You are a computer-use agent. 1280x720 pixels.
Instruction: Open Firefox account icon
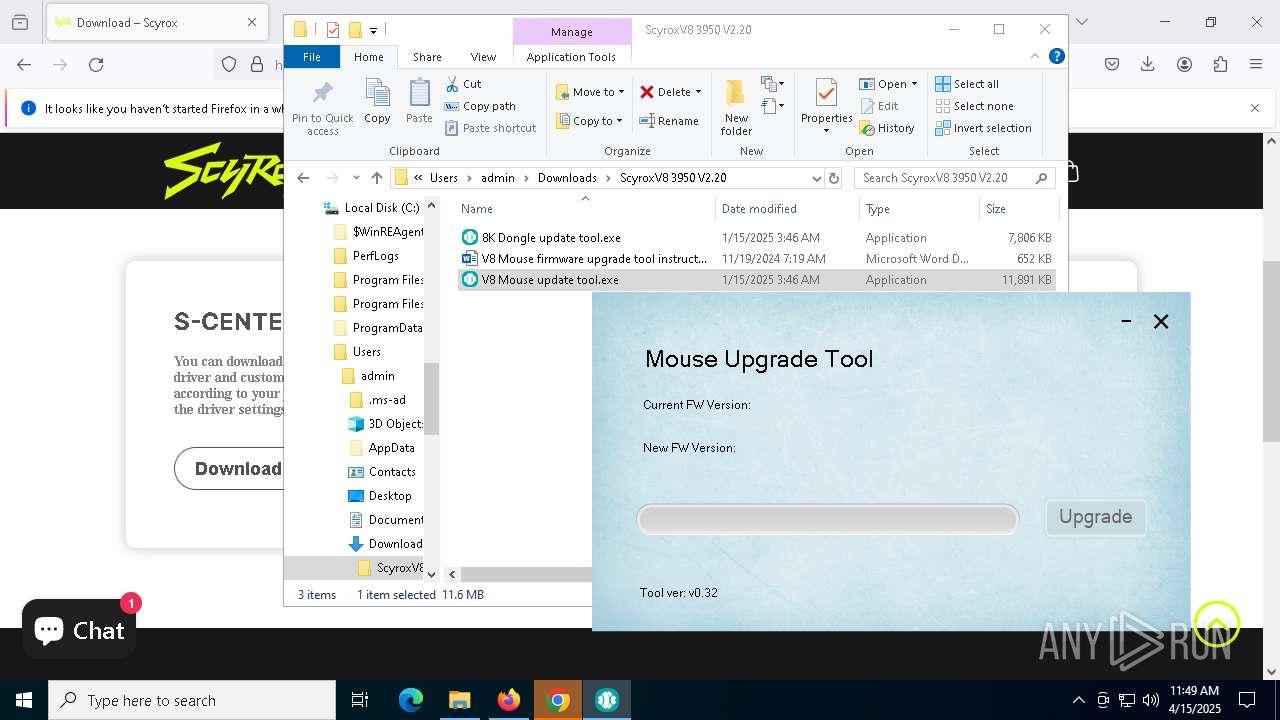1184,64
